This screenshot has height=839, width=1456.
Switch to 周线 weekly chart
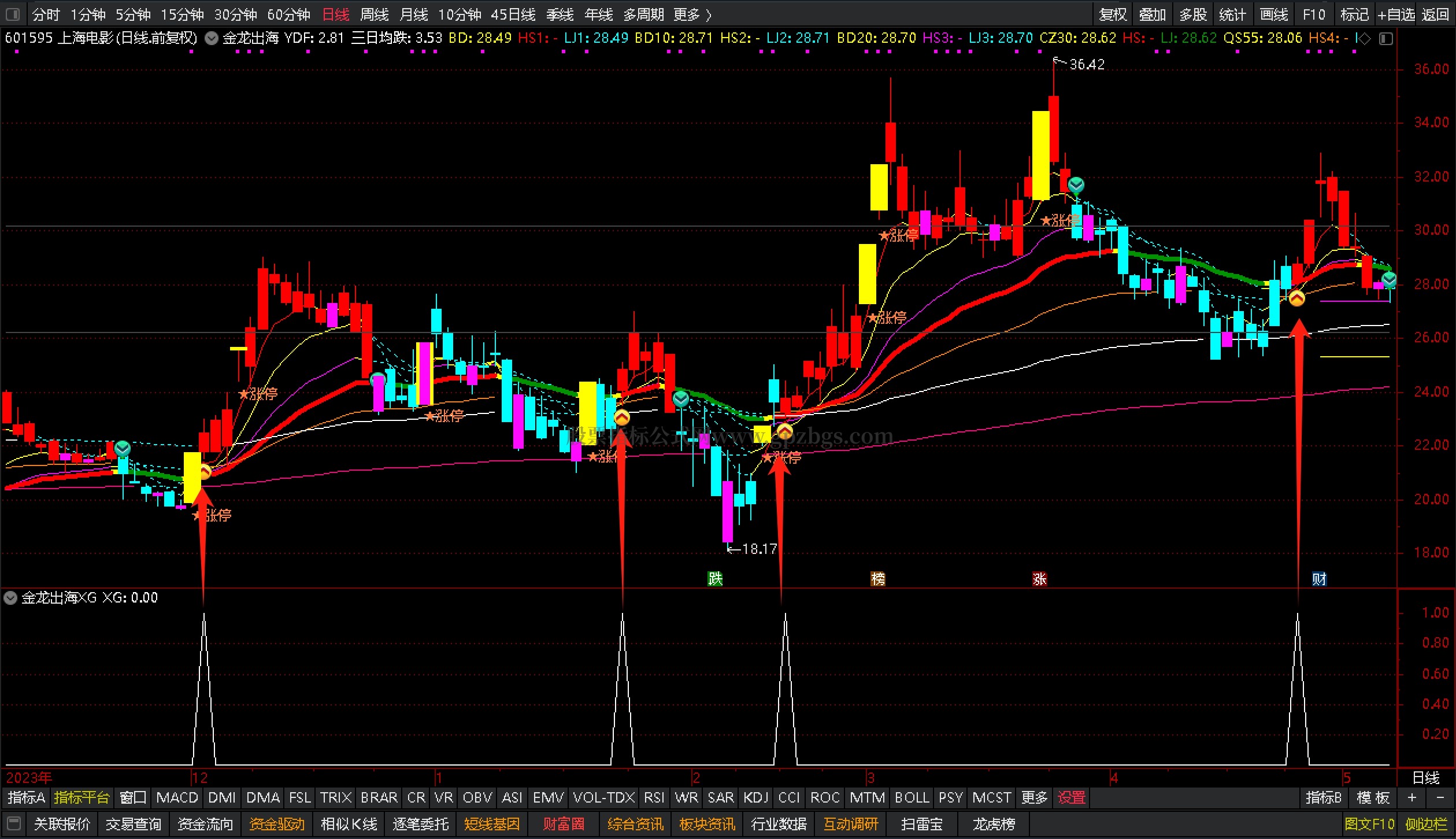tap(374, 14)
